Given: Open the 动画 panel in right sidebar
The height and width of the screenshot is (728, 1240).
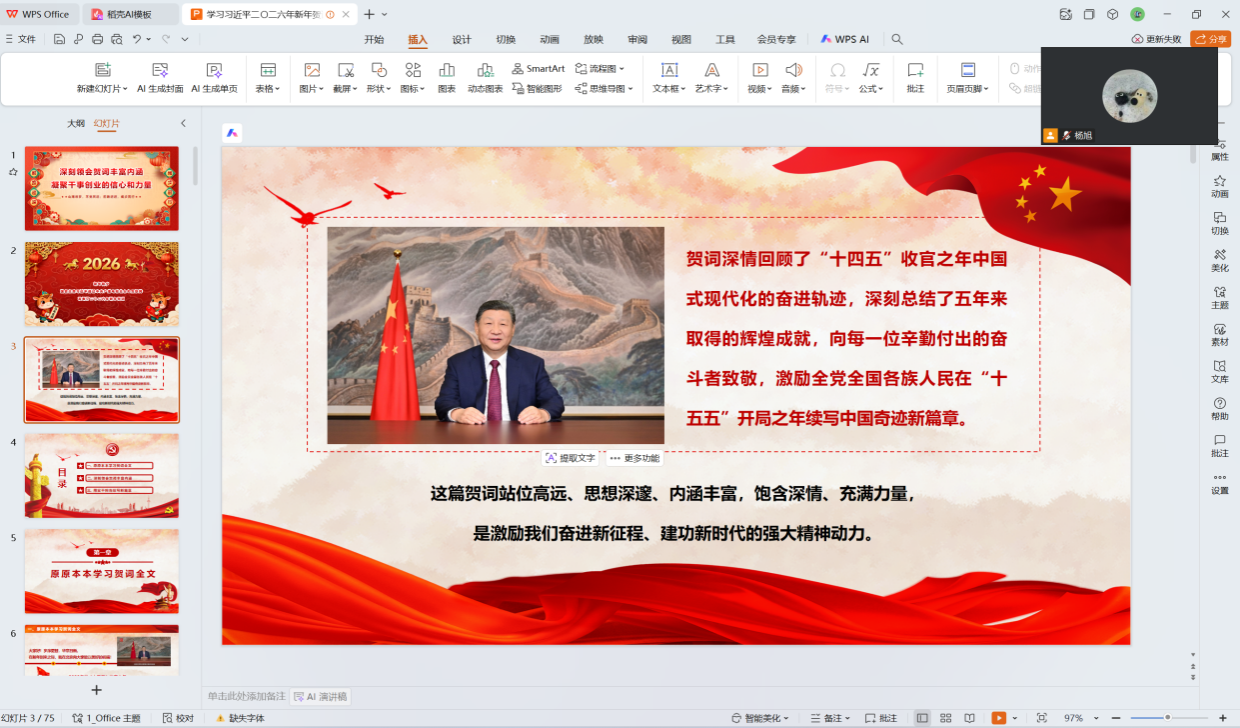Looking at the screenshot, I should click(x=1219, y=186).
